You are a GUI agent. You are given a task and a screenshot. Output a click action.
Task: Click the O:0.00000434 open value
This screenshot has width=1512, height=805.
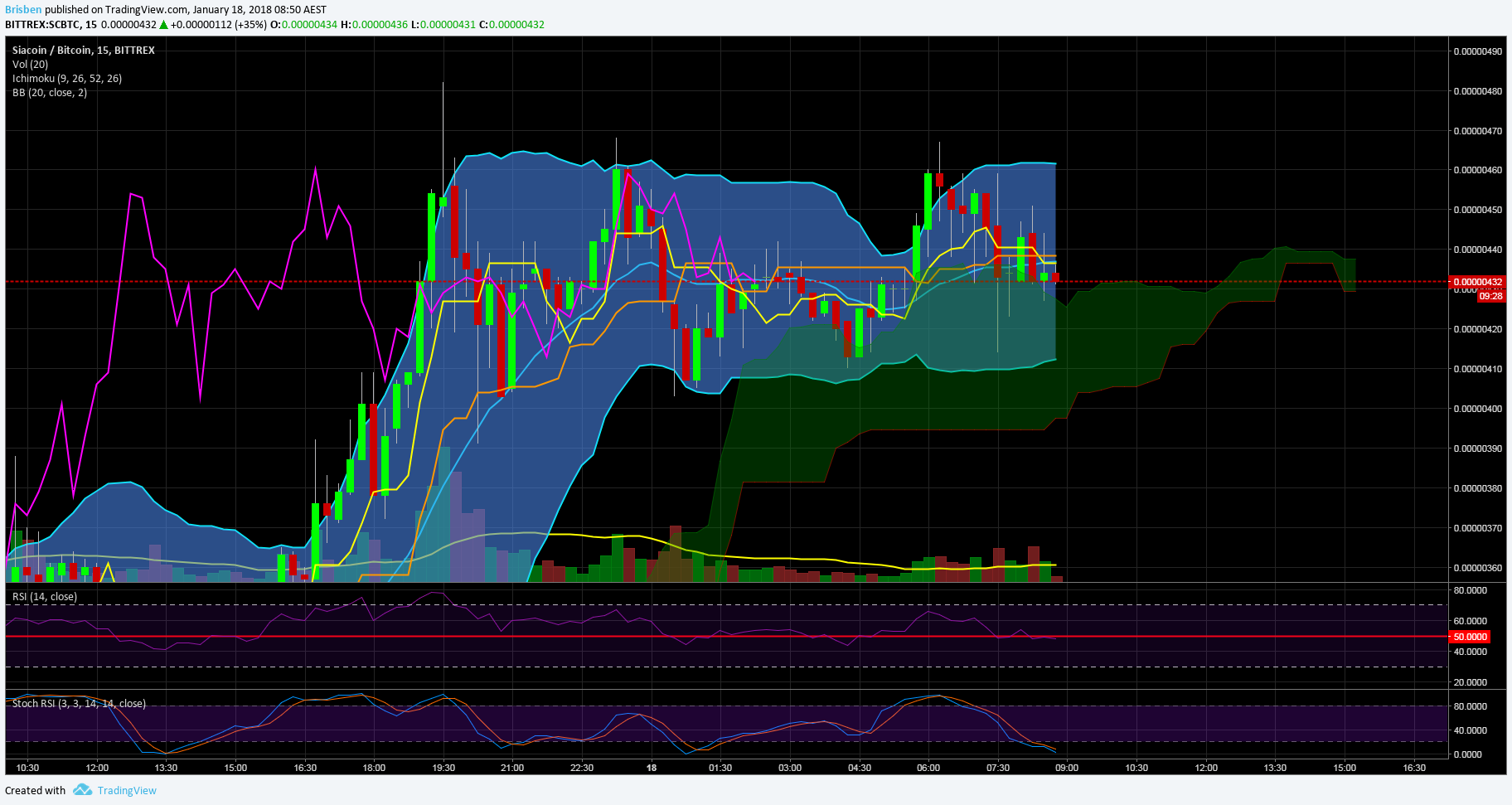303,24
